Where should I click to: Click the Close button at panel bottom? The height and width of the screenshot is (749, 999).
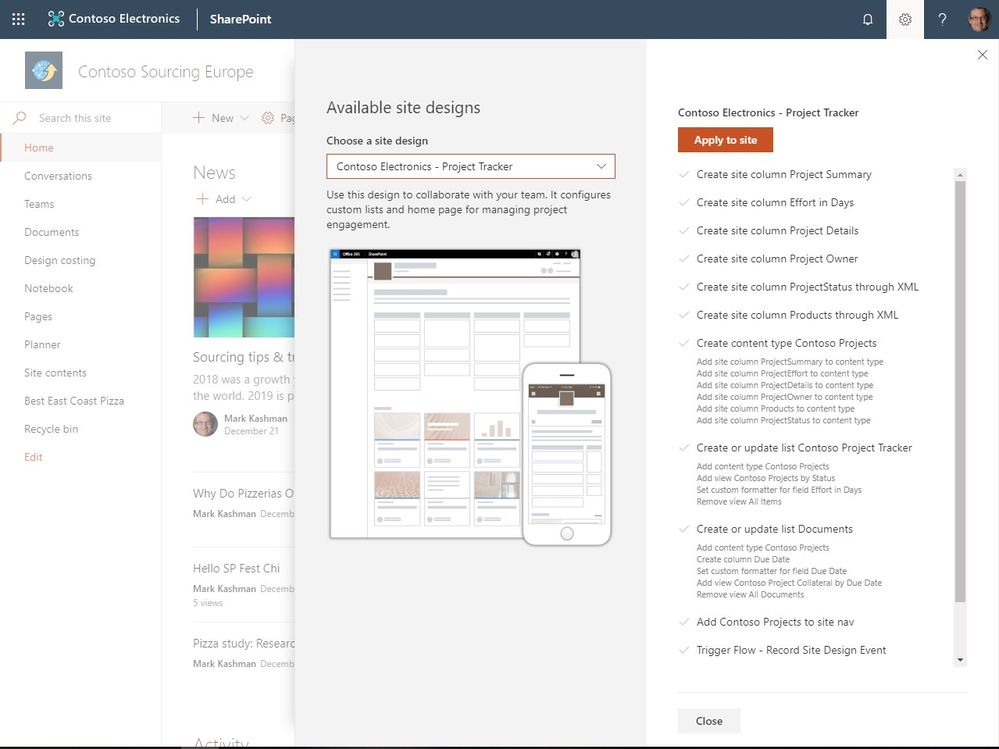[x=708, y=720]
